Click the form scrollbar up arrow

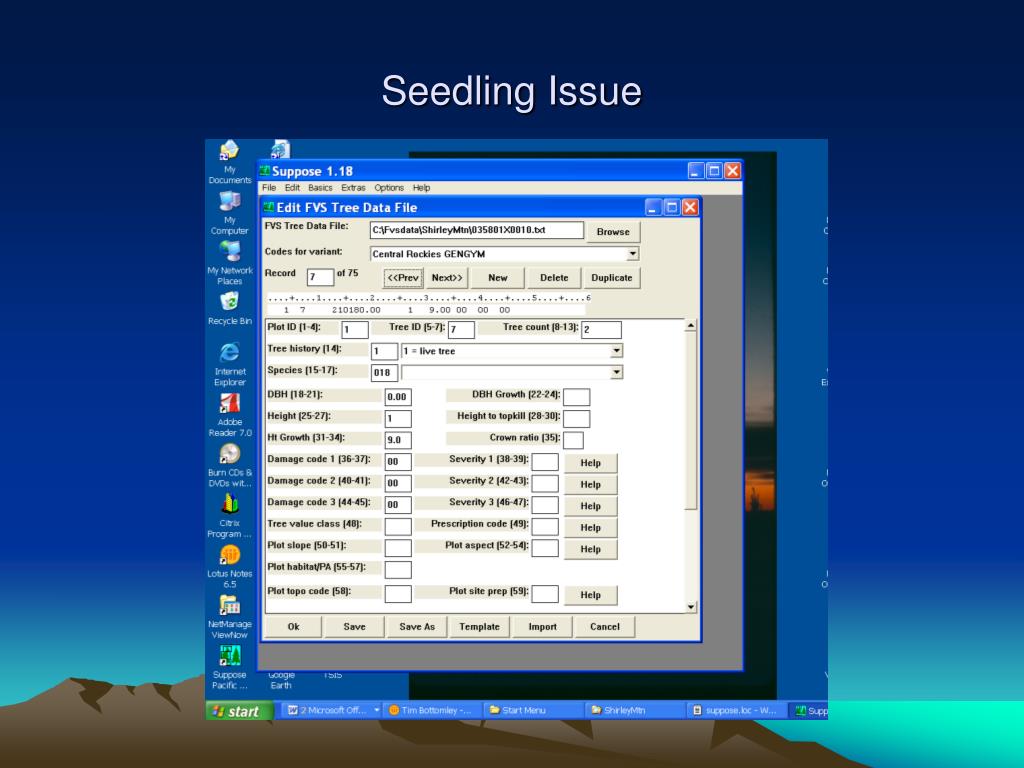(x=690, y=325)
